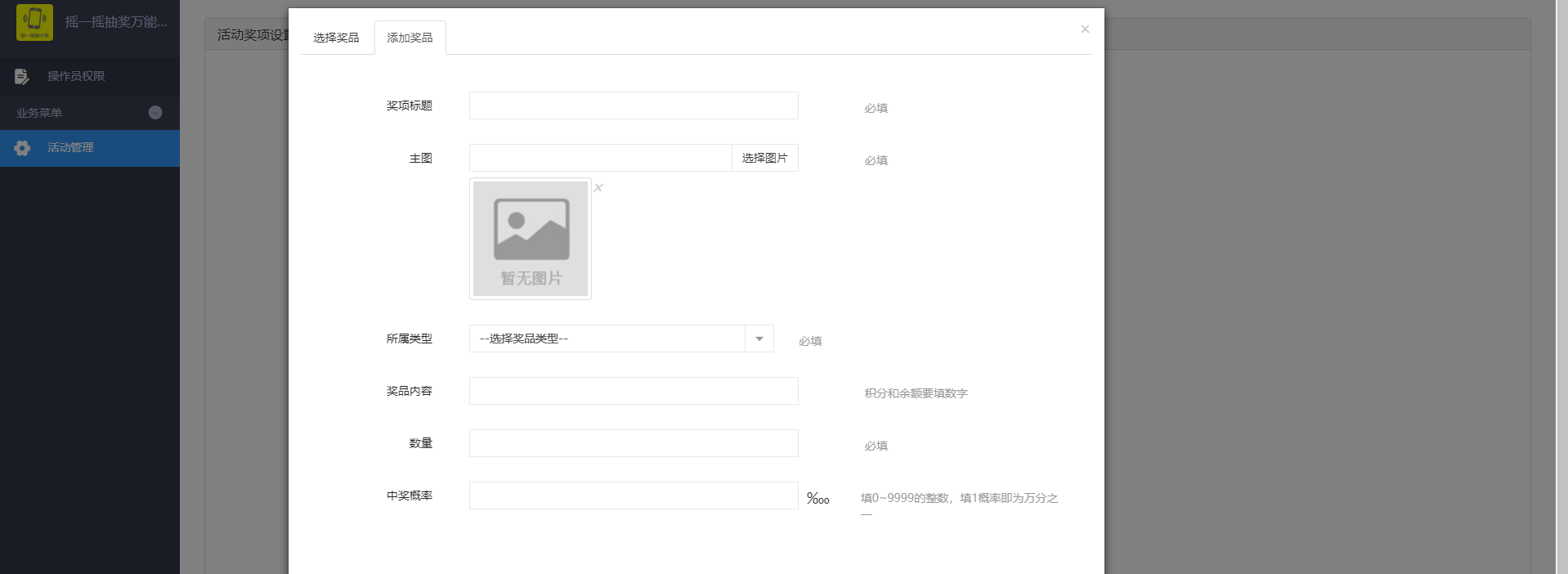This screenshot has height=574, width=1568.
Task: Focus the 奖项标题 input field
Action: pyautogui.click(x=634, y=105)
